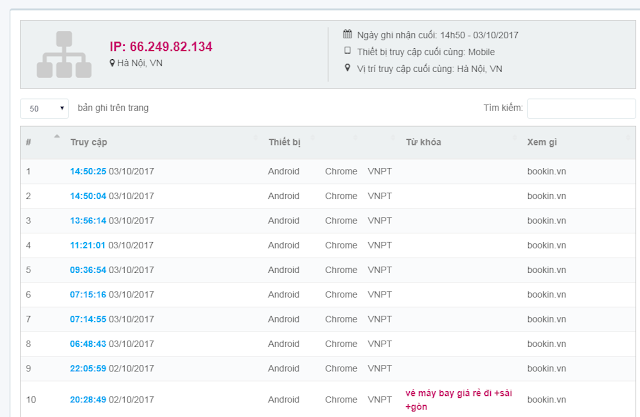Click VNPT in row 4
640x417 pixels.
(380, 245)
